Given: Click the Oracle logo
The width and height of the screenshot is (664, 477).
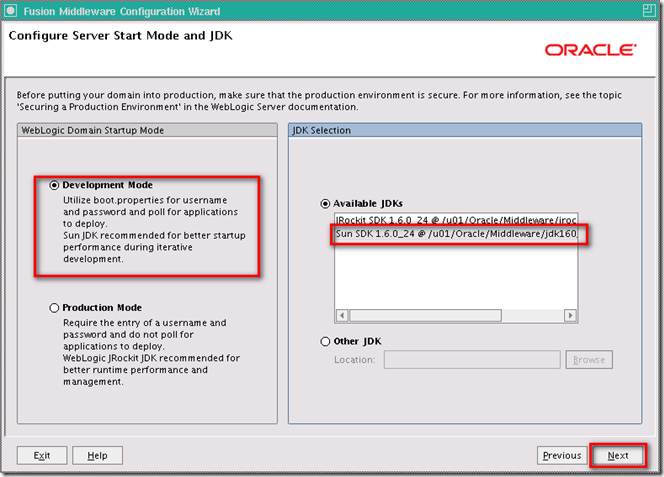Looking at the screenshot, I should [590, 50].
